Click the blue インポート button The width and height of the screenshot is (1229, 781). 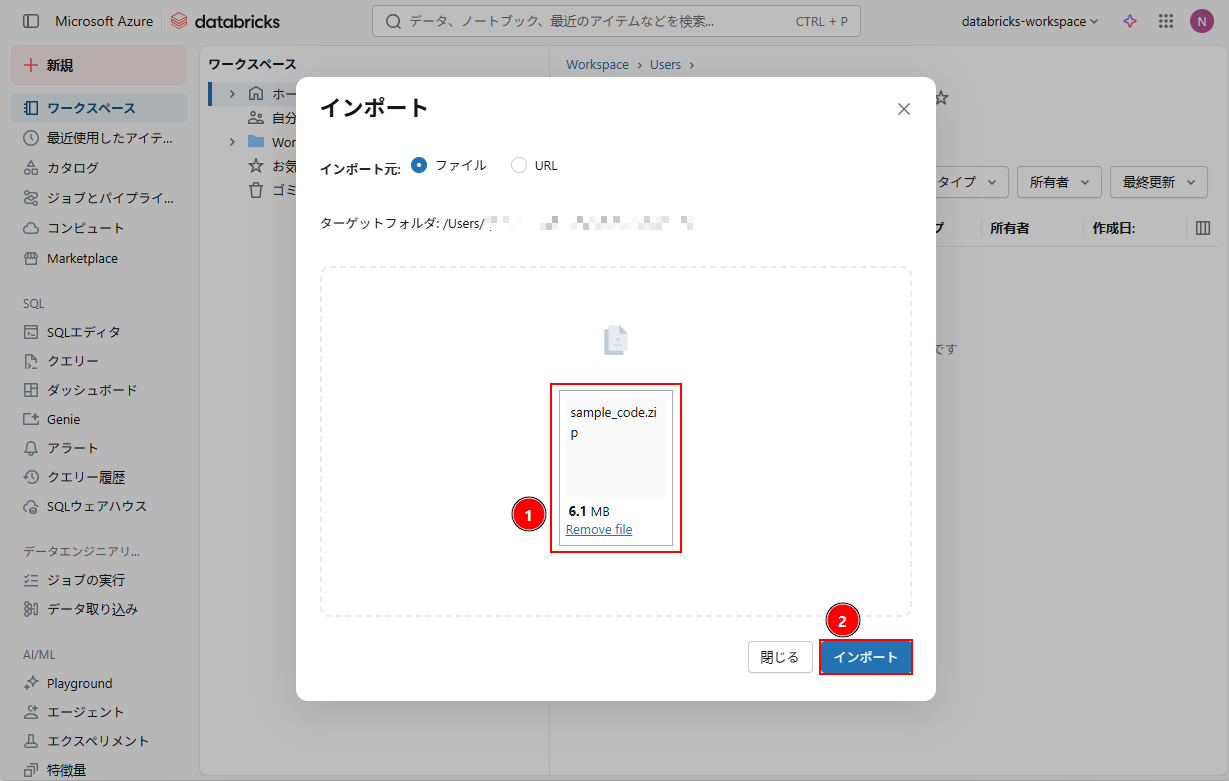tap(866, 657)
